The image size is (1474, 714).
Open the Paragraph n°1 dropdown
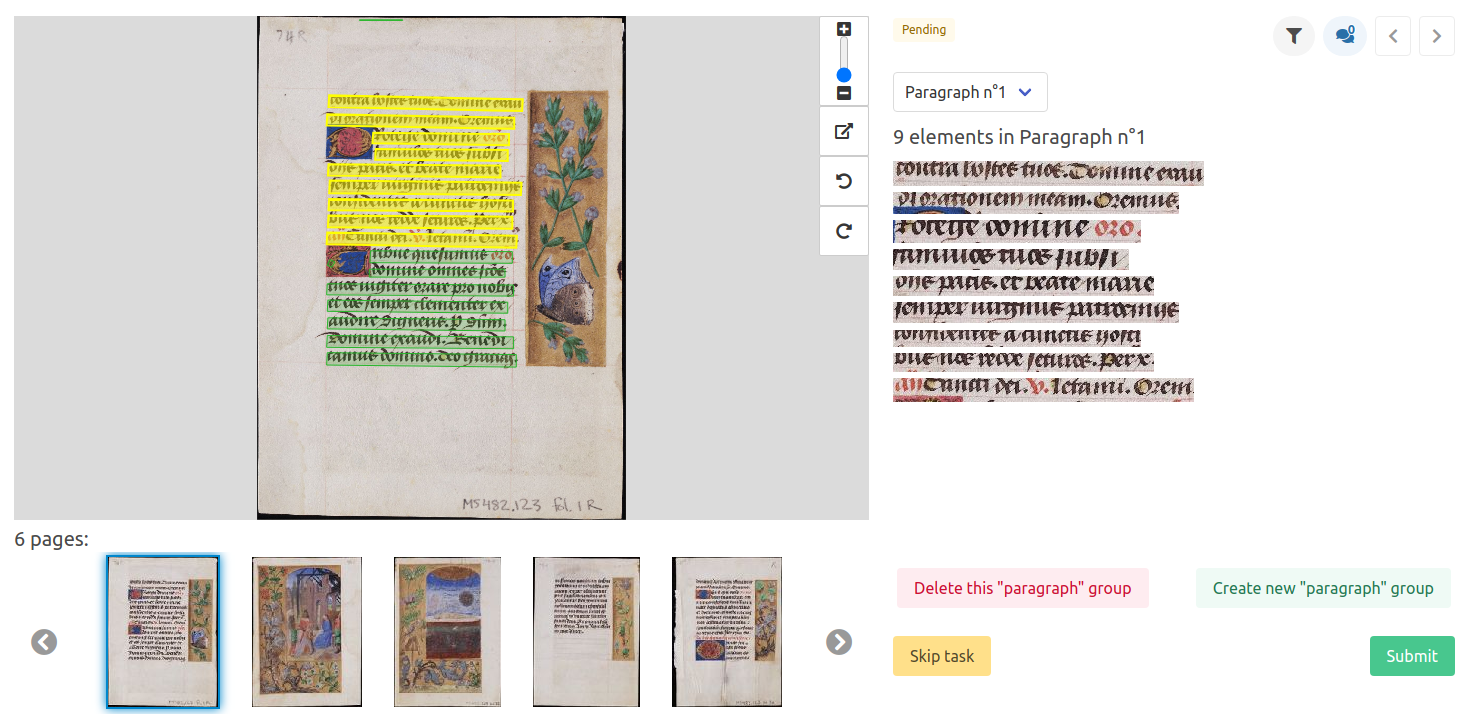click(x=970, y=92)
